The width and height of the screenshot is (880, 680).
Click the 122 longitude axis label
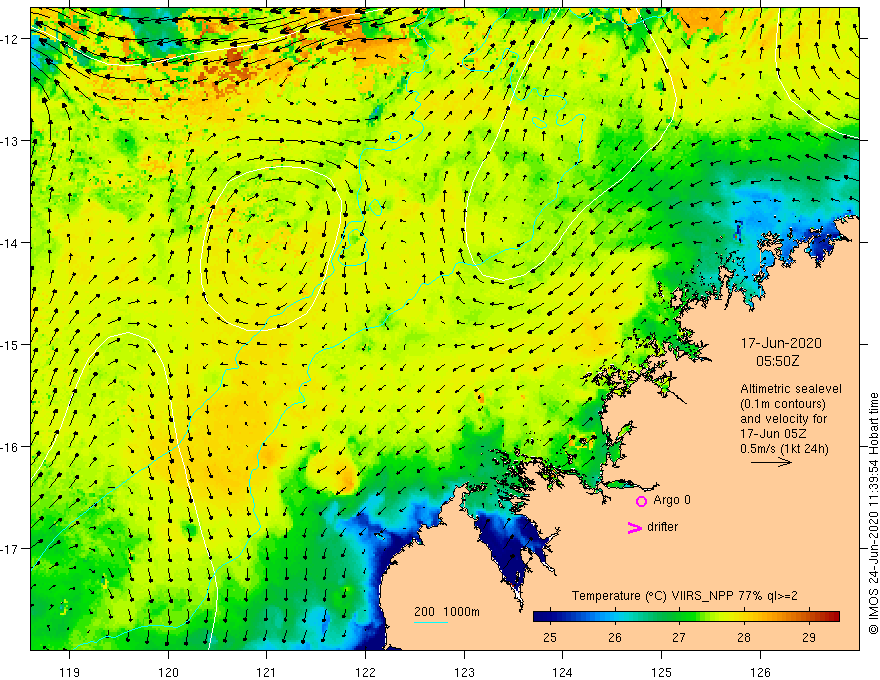[365, 672]
